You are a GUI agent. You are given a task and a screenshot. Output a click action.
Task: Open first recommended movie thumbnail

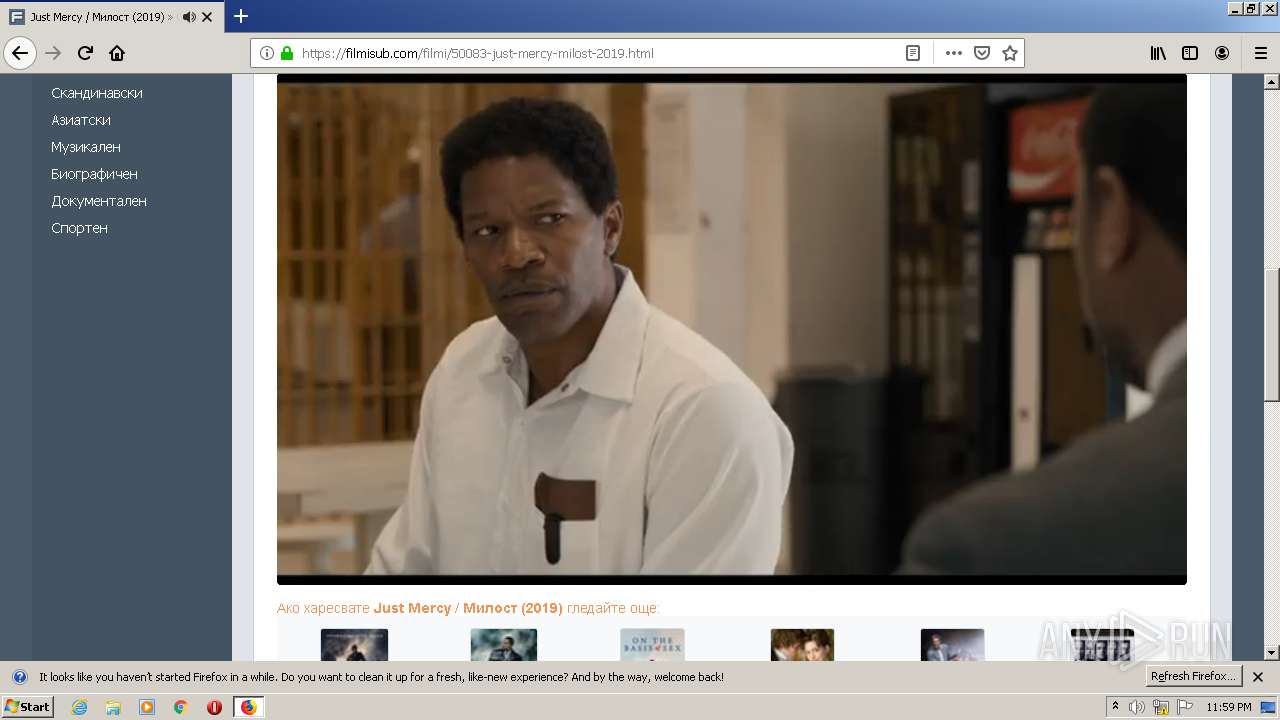click(354, 645)
